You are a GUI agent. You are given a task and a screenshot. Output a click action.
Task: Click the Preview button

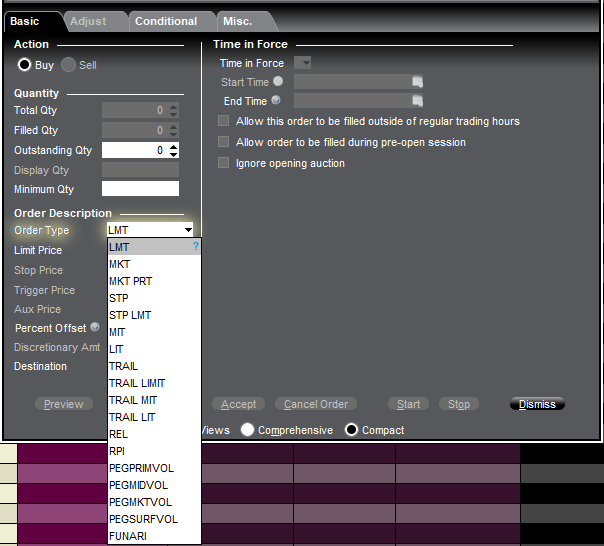pos(64,404)
